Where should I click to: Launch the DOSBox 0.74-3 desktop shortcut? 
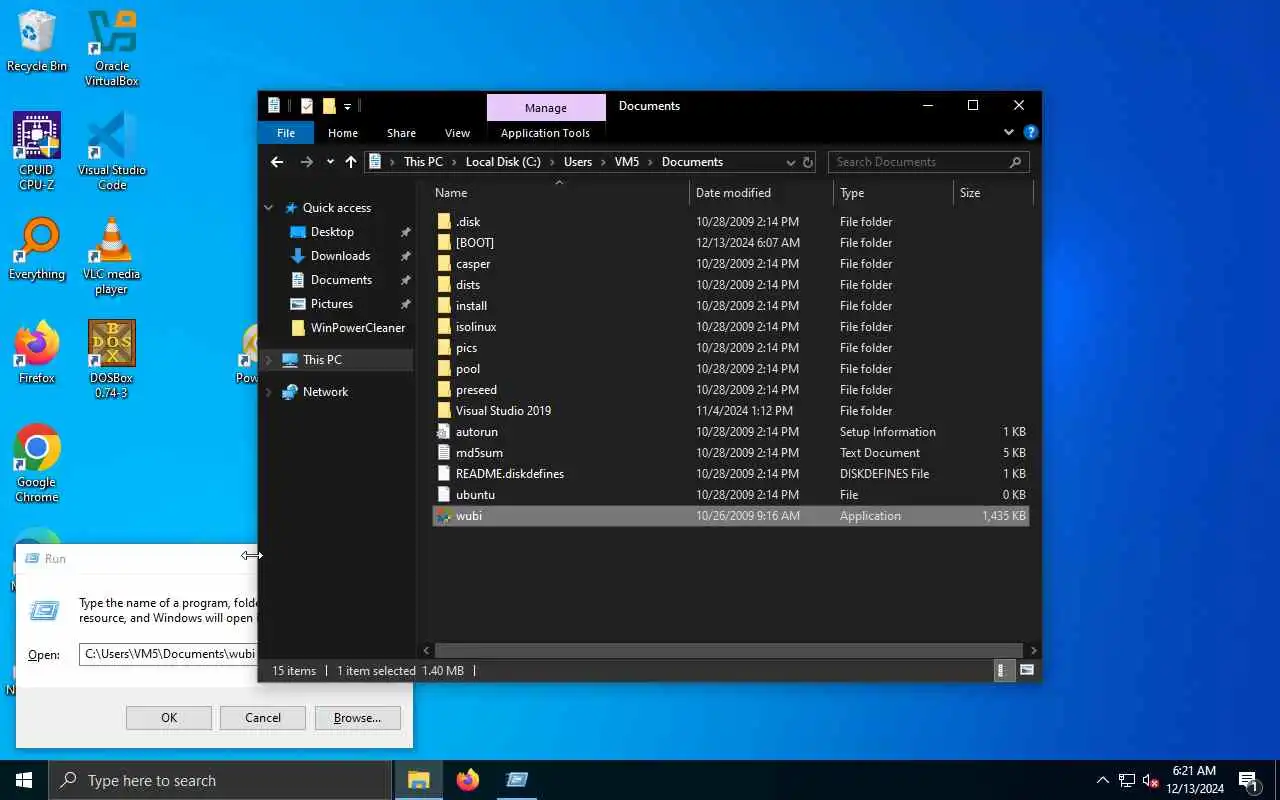112,359
